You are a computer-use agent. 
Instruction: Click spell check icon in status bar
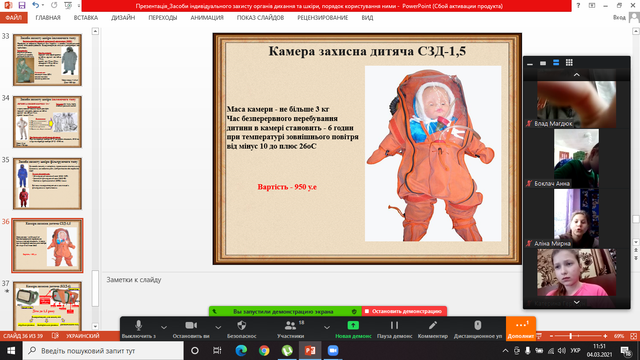click(x=55, y=336)
